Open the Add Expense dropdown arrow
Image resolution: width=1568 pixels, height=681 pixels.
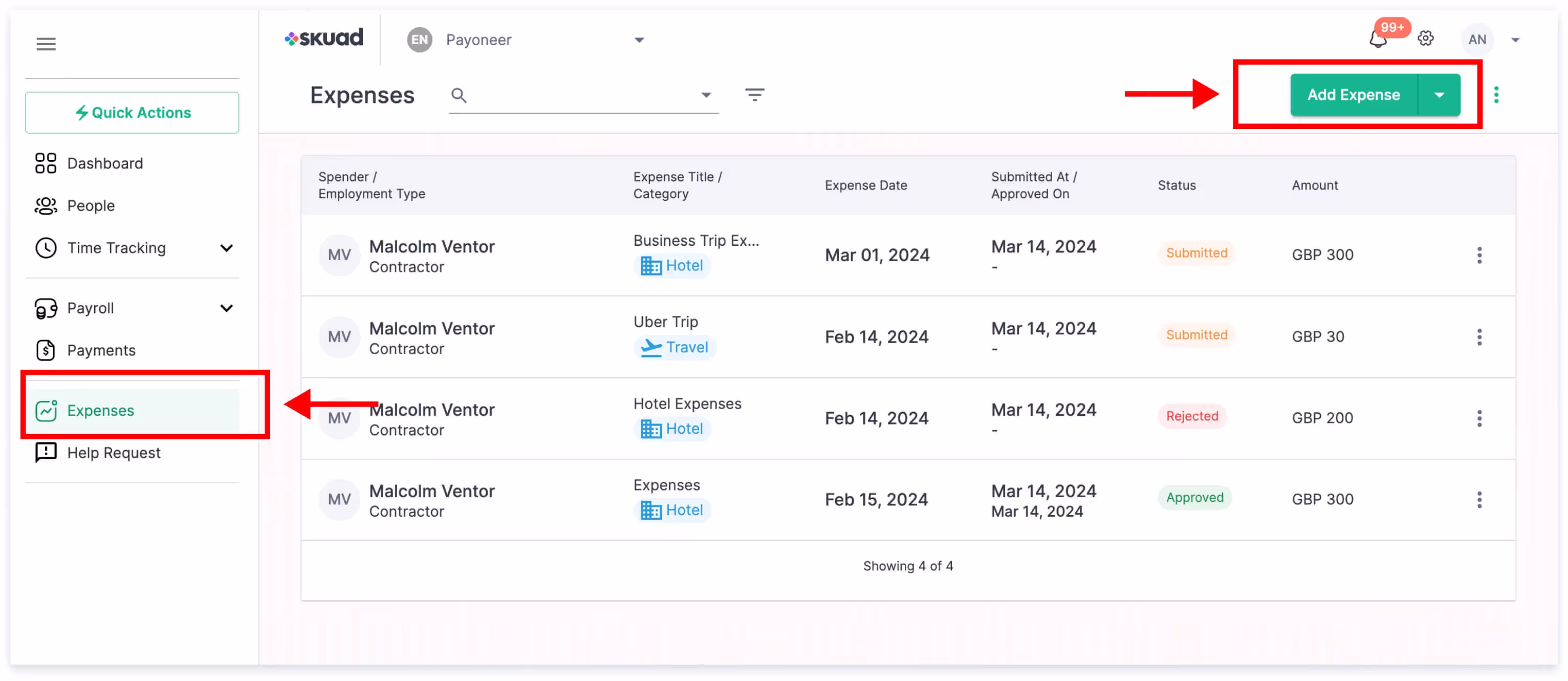tap(1439, 95)
